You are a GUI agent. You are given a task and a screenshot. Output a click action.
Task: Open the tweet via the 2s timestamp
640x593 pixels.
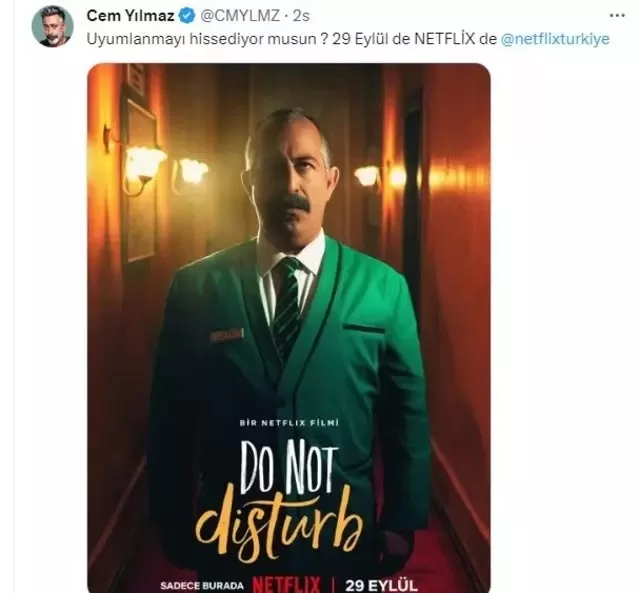pos(301,16)
